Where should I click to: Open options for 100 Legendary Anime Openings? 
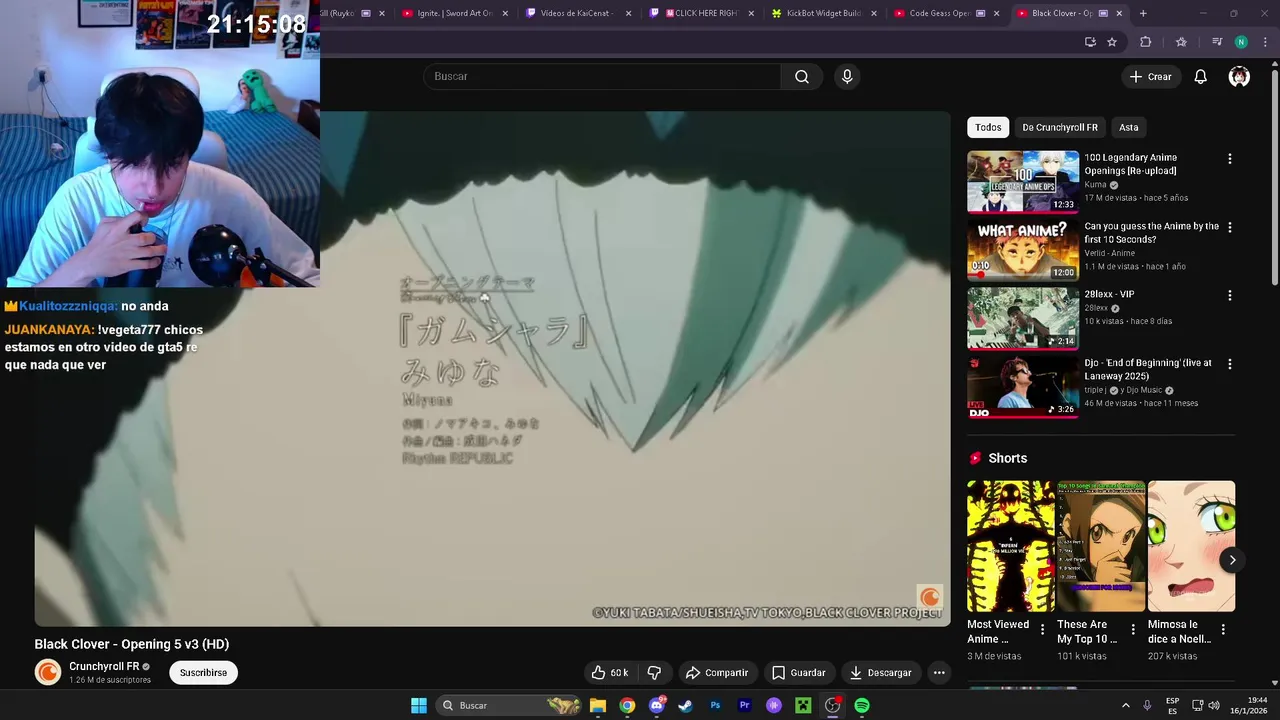[x=1229, y=159]
